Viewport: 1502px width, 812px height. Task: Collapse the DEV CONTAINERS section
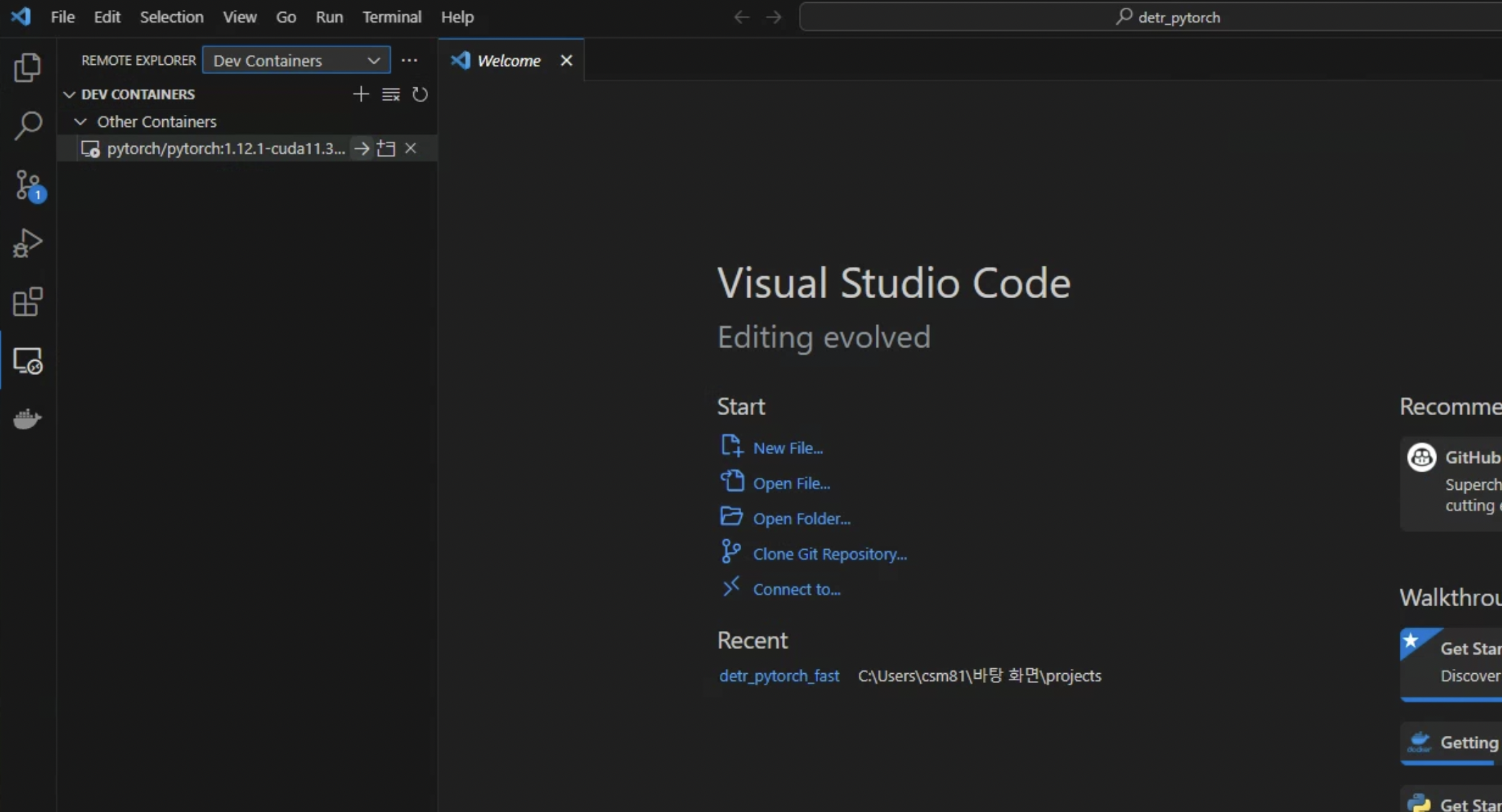69,94
